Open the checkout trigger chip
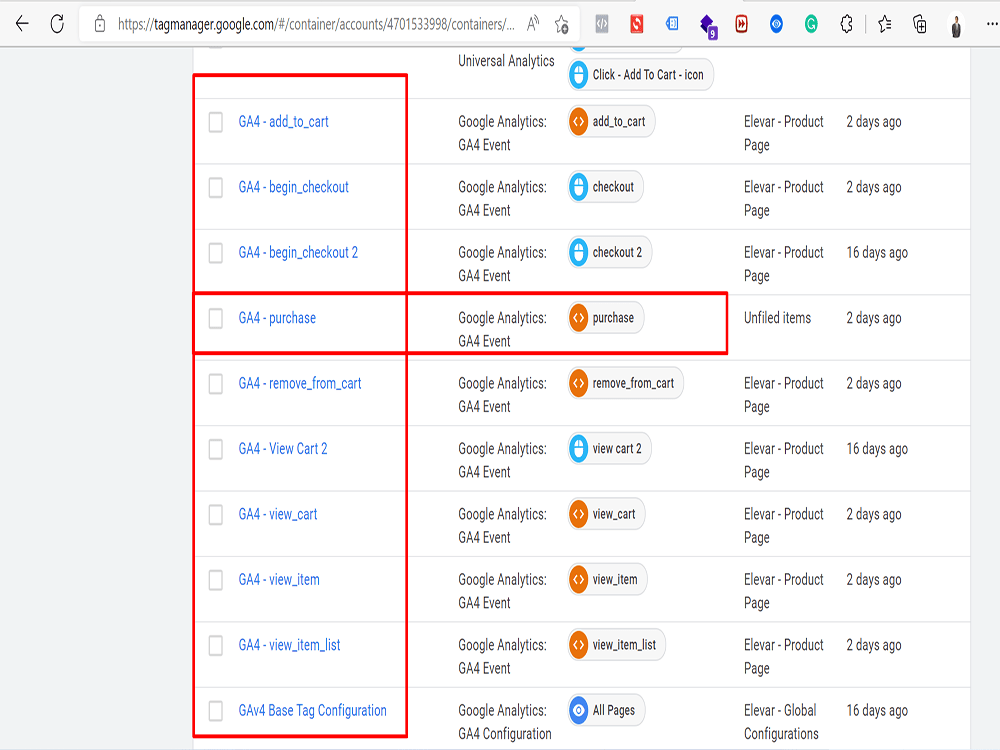 click(605, 188)
